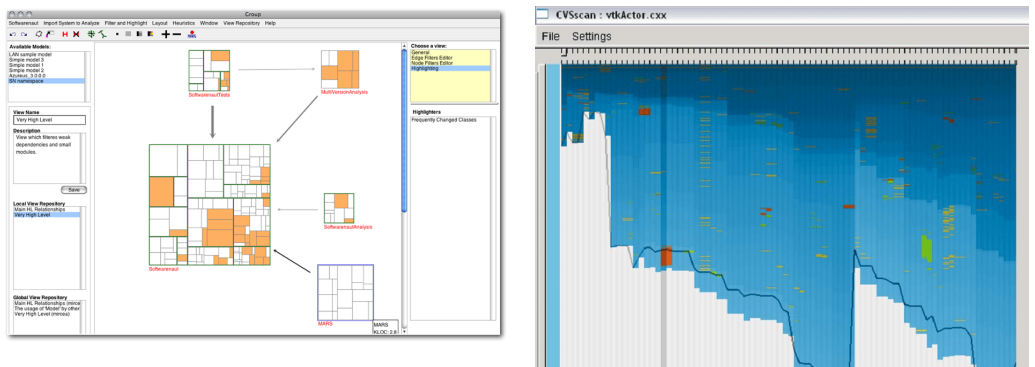1035x367 pixels.
Task: Click the circular refresh toolbar icon
Action: 39,34
